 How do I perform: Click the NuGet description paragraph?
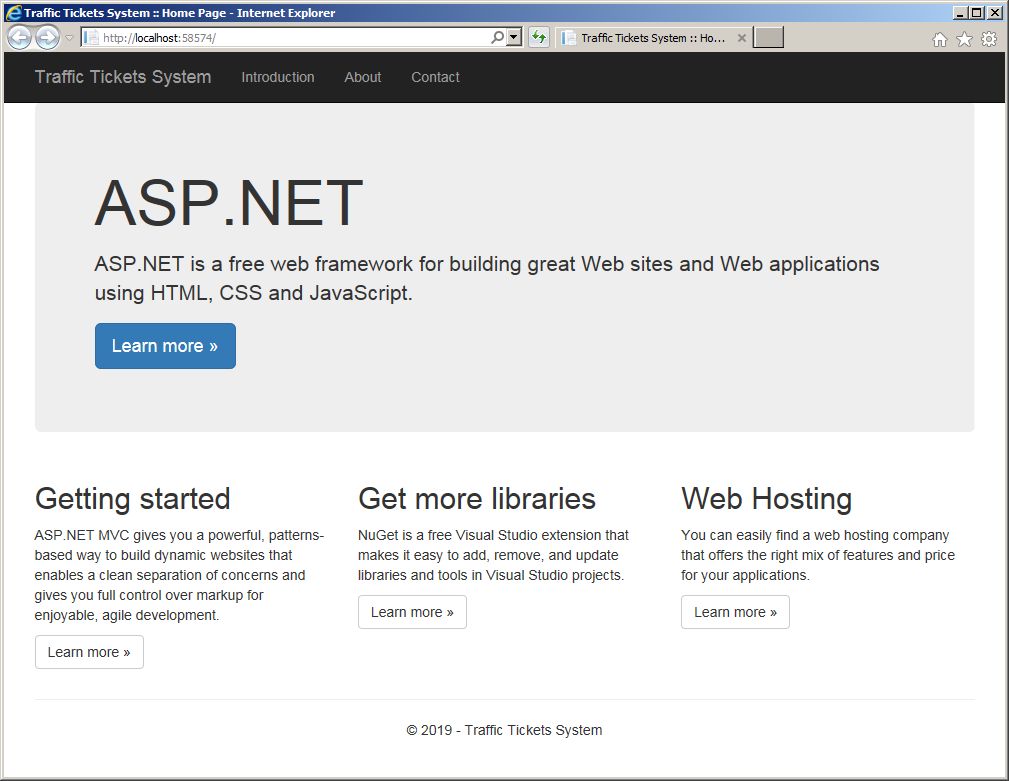click(494, 555)
